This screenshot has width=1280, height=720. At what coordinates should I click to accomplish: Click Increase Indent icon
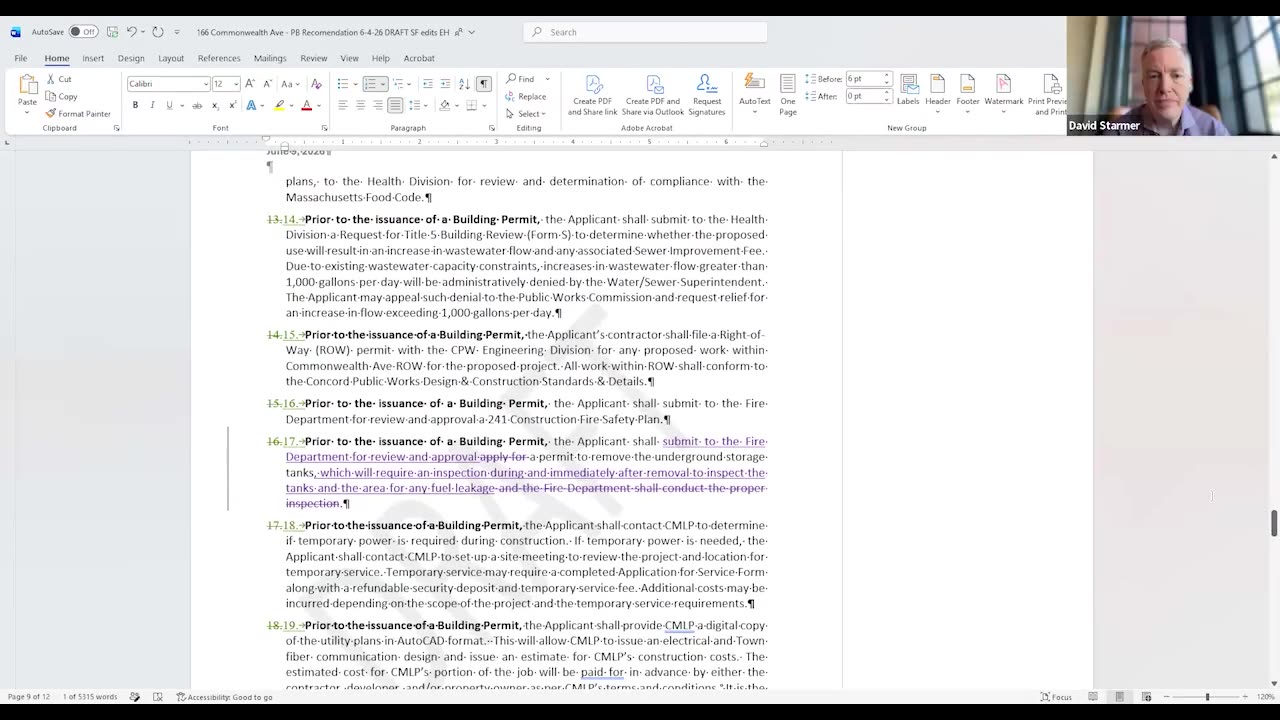tap(445, 84)
